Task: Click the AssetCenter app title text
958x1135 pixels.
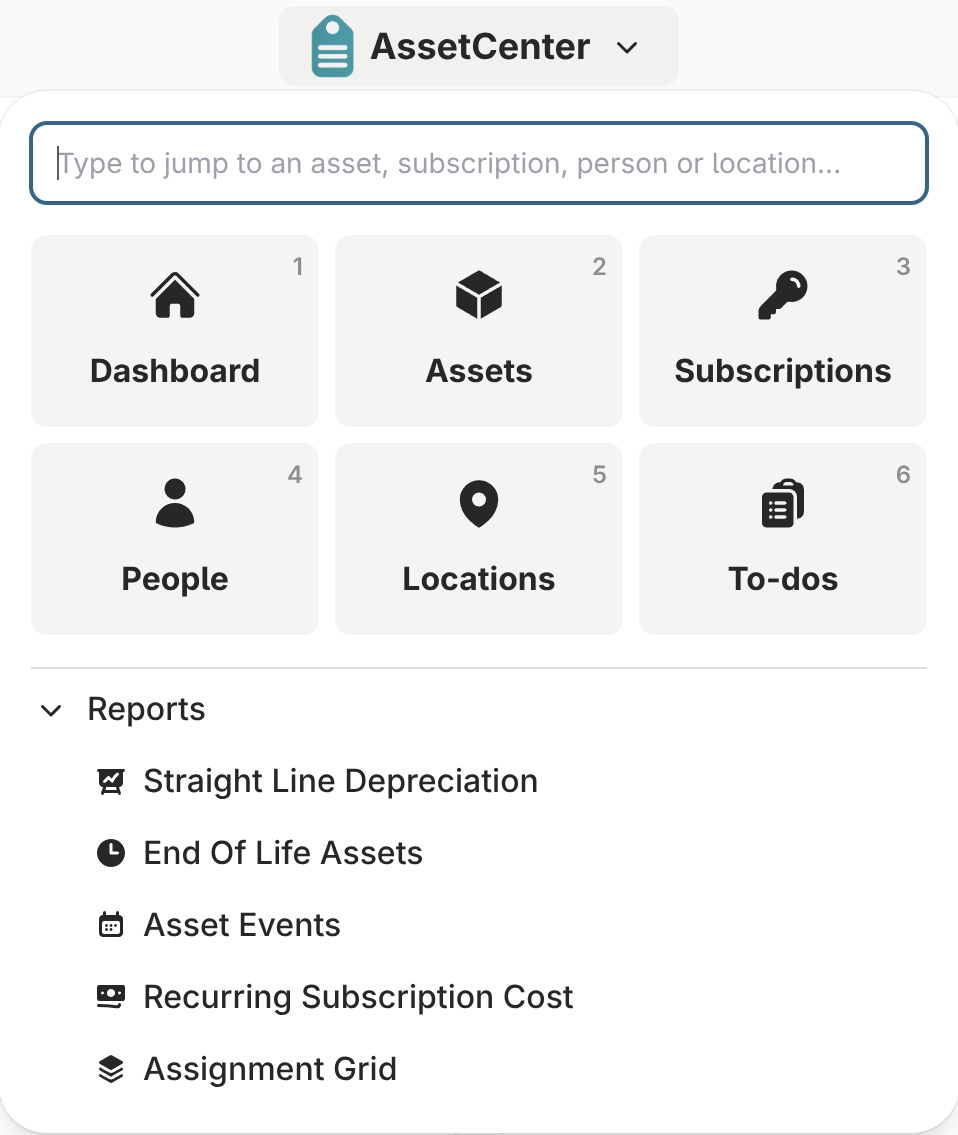Action: (480, 47)
